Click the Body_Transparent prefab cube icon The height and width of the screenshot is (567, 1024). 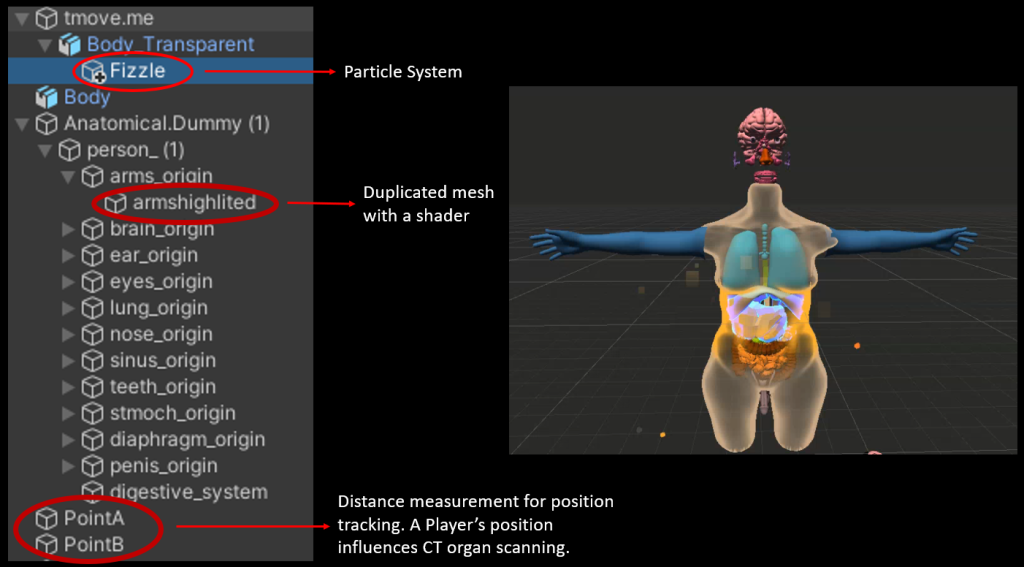click(69, 44)
